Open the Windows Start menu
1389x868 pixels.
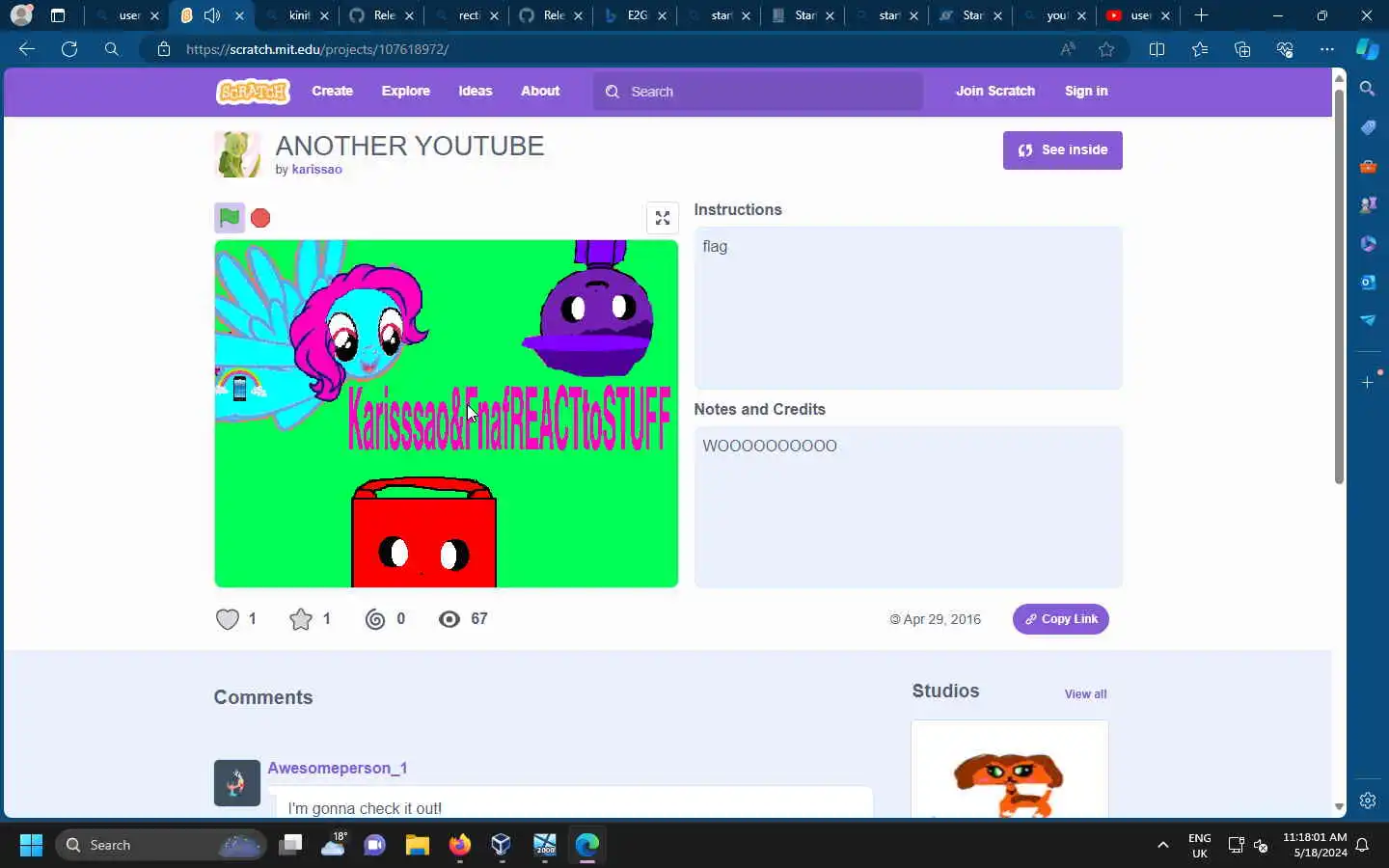pyautogui.click(x=31, y=845)
